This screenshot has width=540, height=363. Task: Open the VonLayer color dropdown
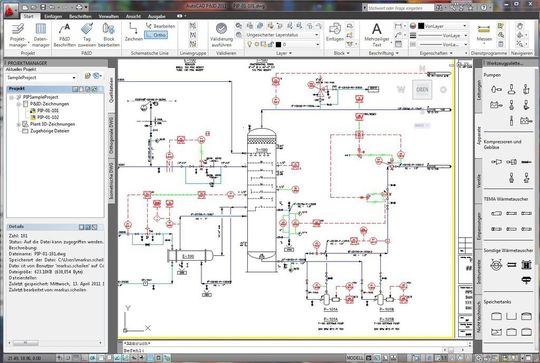point(443,26)
